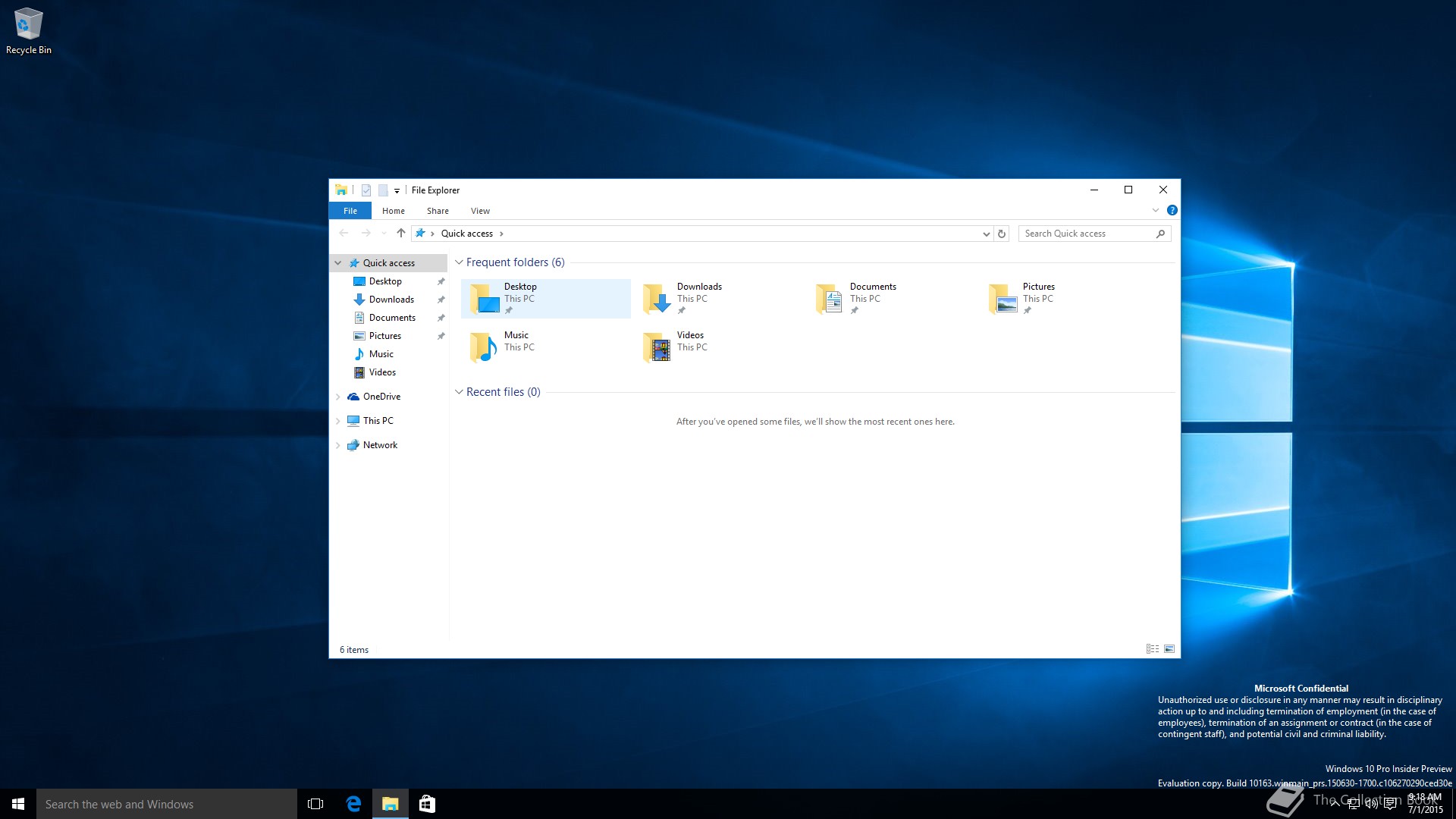Viewport: 1456px width, 819px height.
Task: Open the address bar history dropdown
Action: pos(986,234)
